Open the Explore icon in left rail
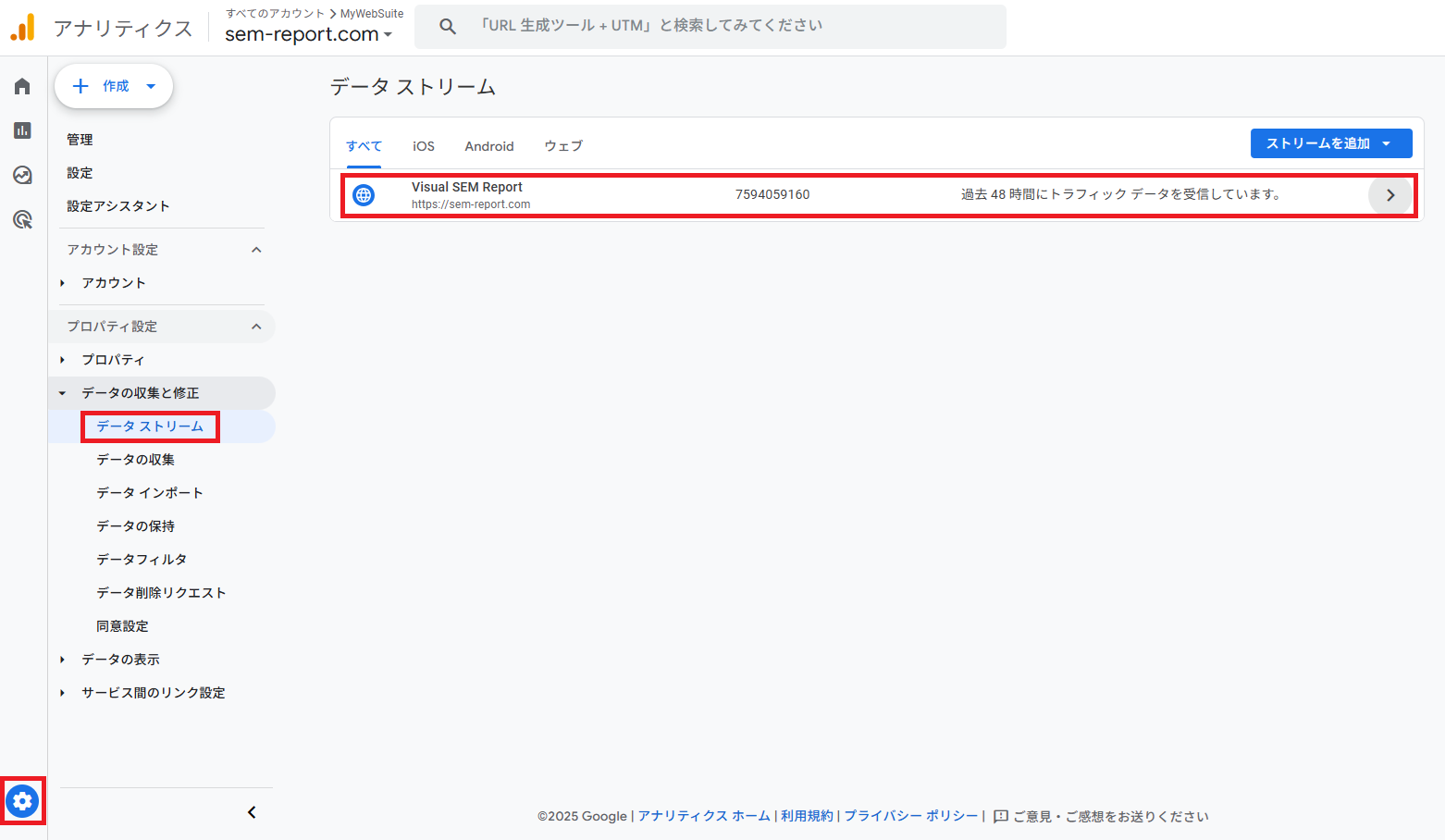 pos(22,175)
